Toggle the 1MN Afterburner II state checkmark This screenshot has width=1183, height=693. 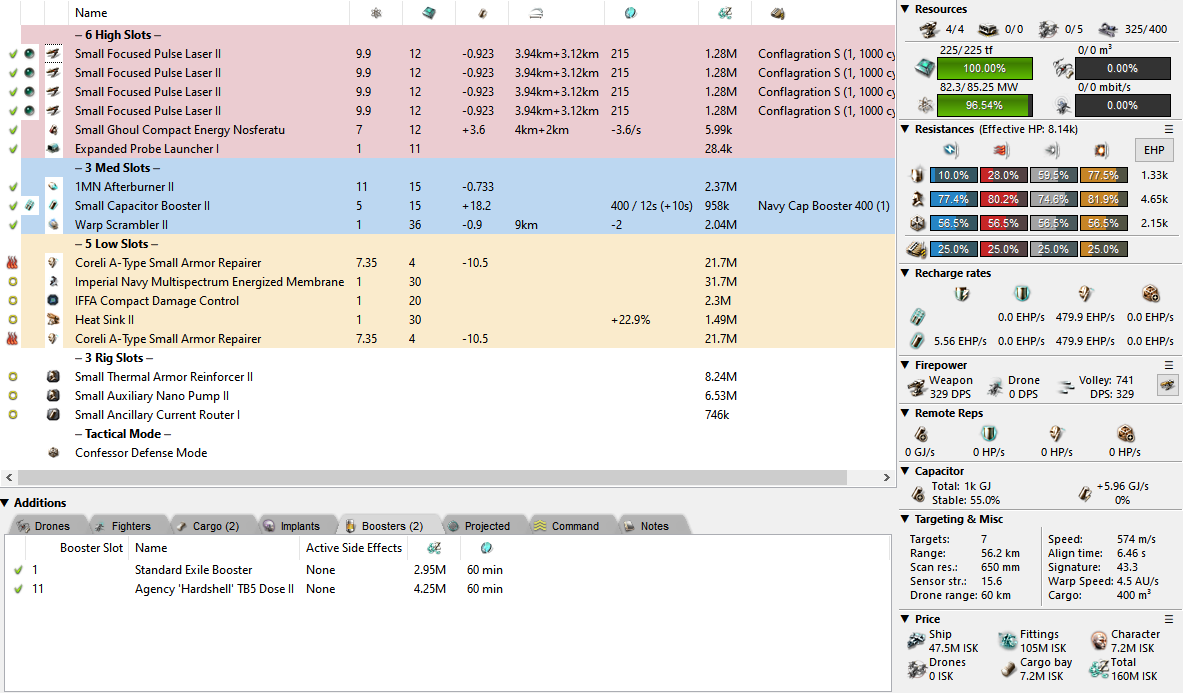click(x=12, y=187)
